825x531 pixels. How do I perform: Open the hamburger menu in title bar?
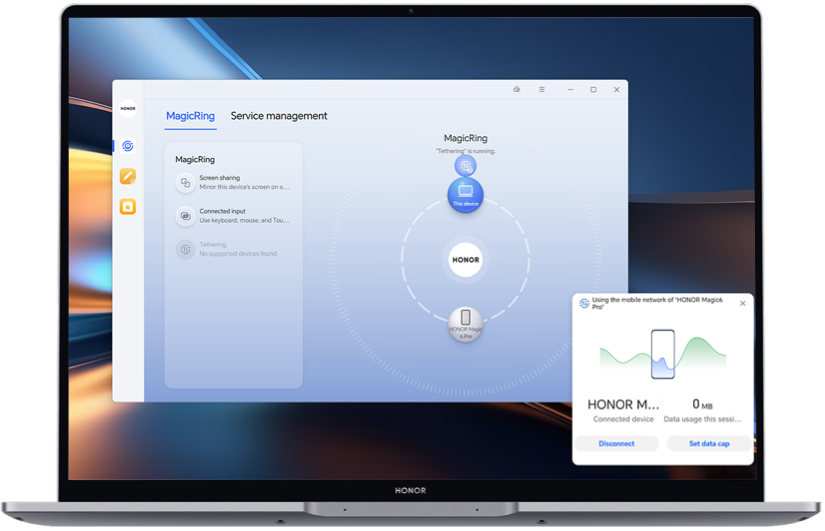point(541,89)
